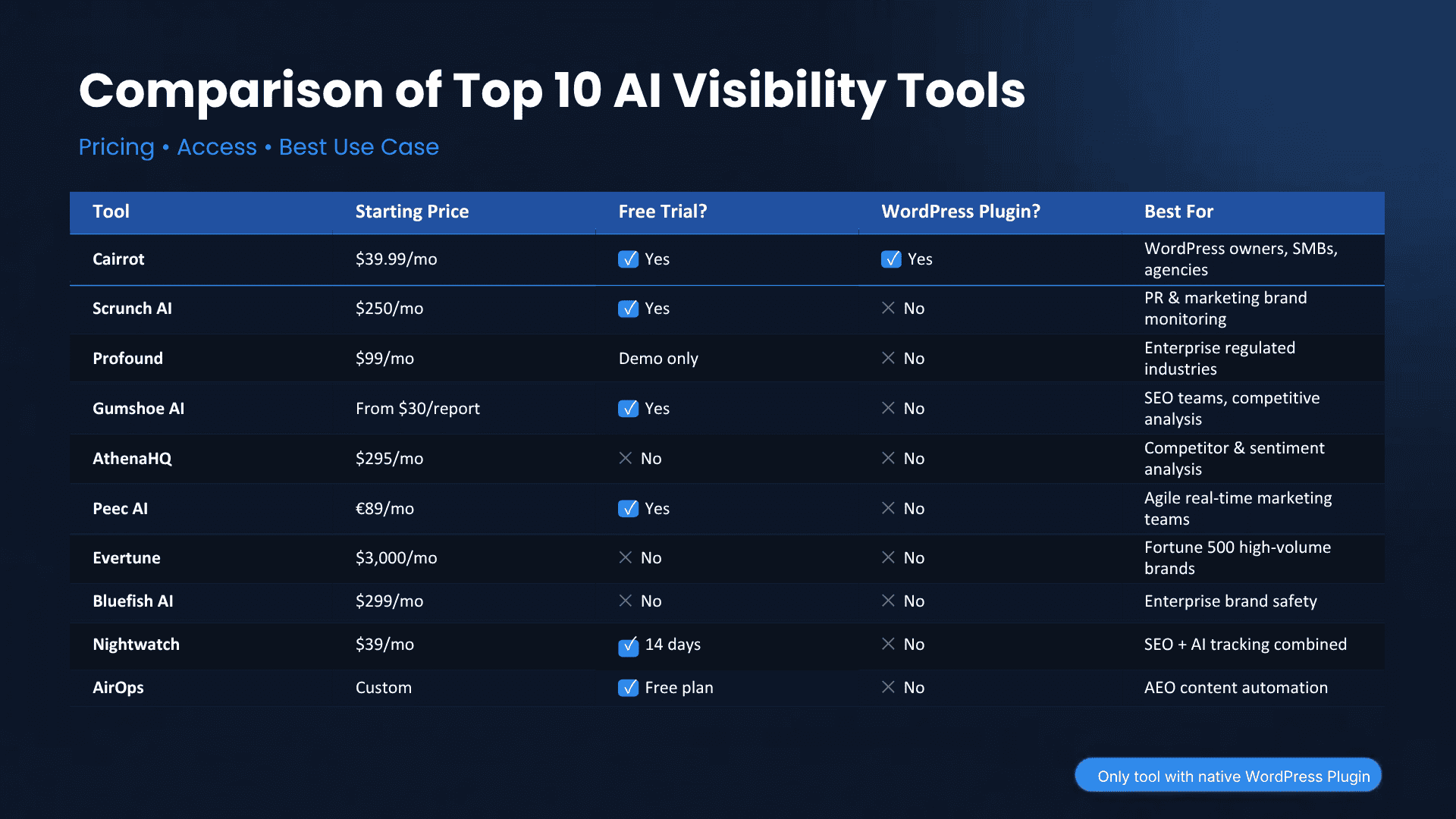Click the From $30/report price cell

coord(417,409)
